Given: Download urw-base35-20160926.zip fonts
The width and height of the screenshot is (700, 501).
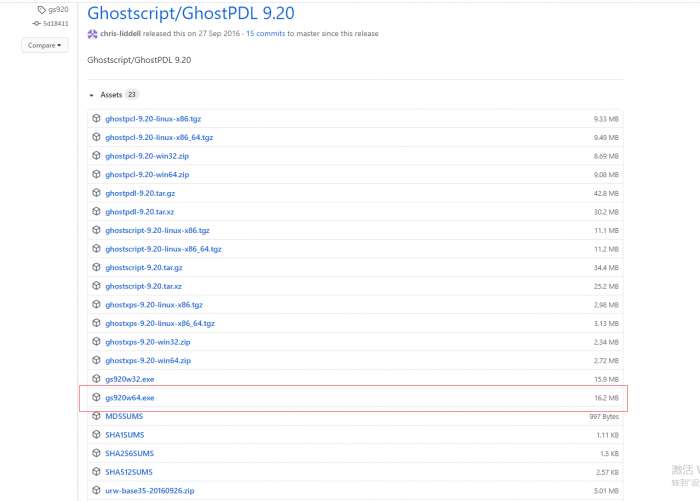Looking at the screenshot, I should (x=150, y=491).
